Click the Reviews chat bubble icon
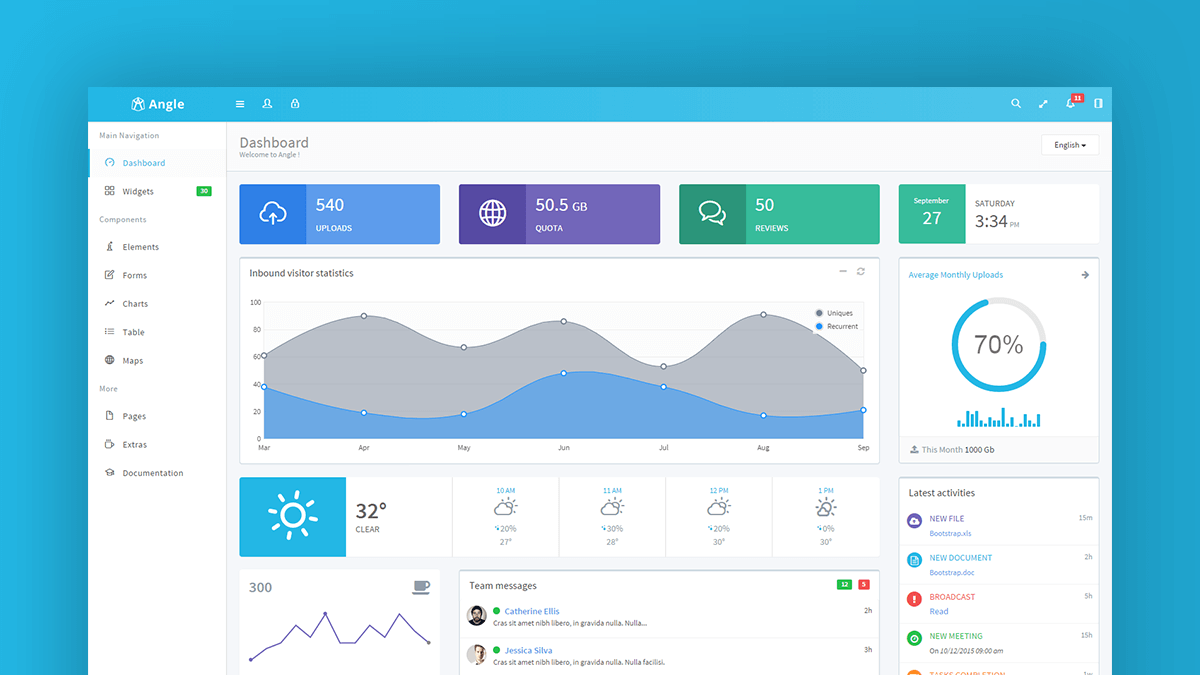This screenshot has width=1200, height=675. (712, 213)
